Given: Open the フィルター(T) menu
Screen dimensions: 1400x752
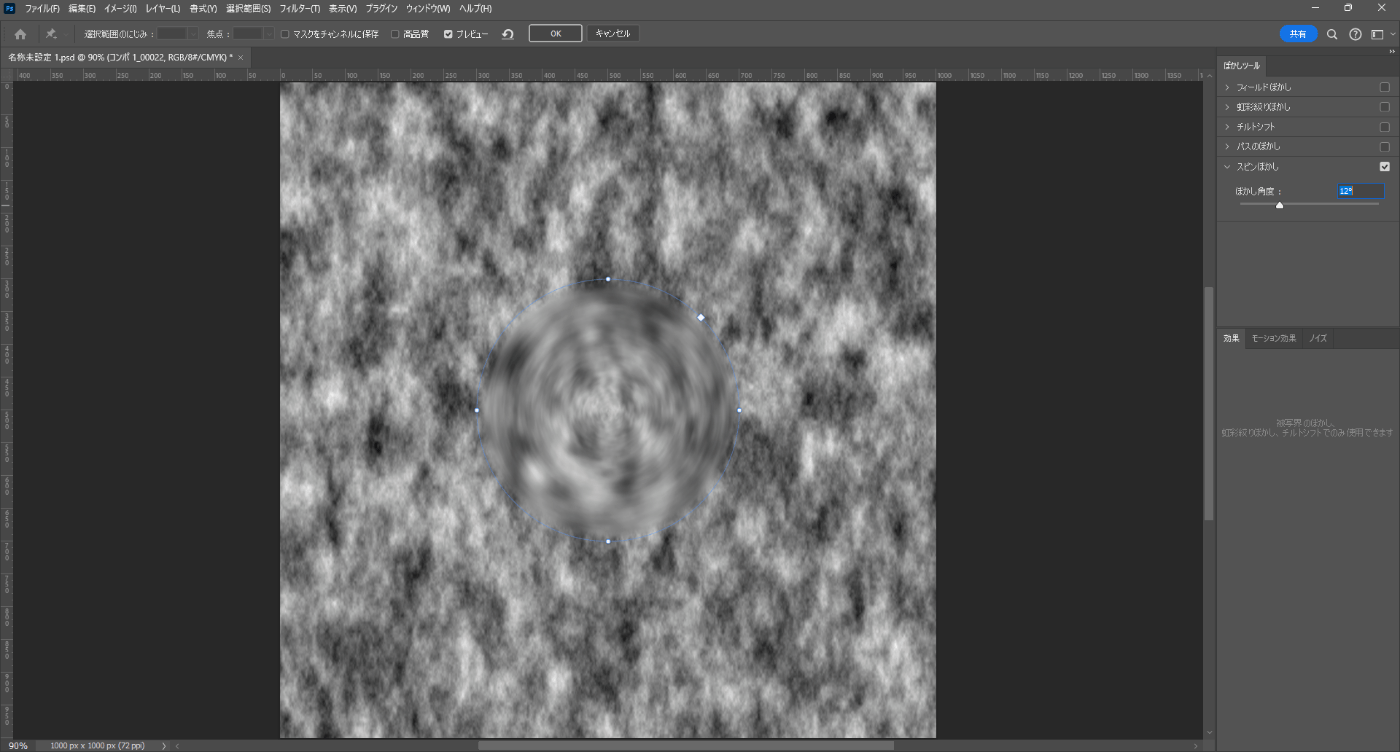Looking at the screenshot, I should pos(300,8).
